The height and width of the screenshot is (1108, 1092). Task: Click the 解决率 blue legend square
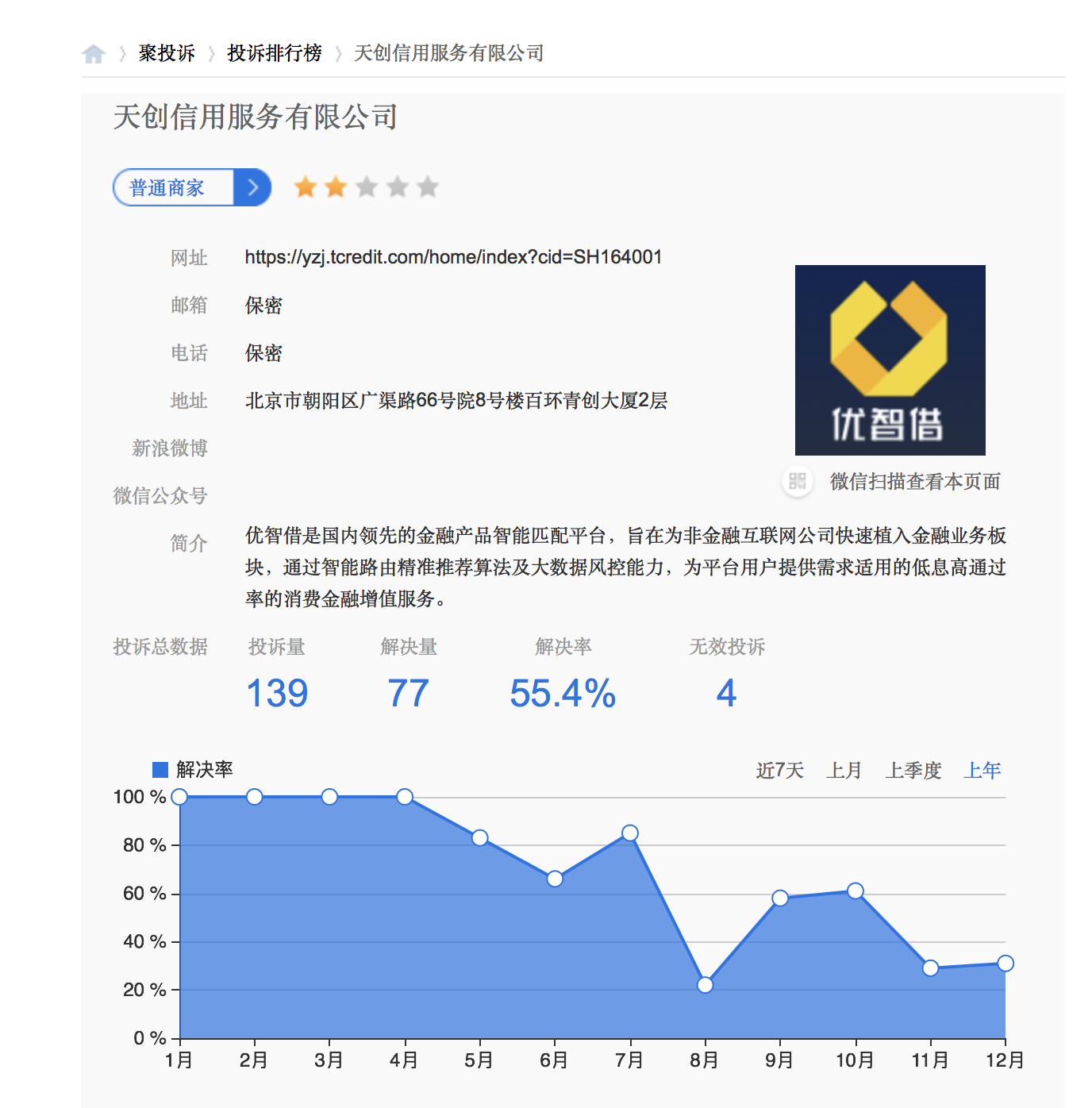point(160,768)
